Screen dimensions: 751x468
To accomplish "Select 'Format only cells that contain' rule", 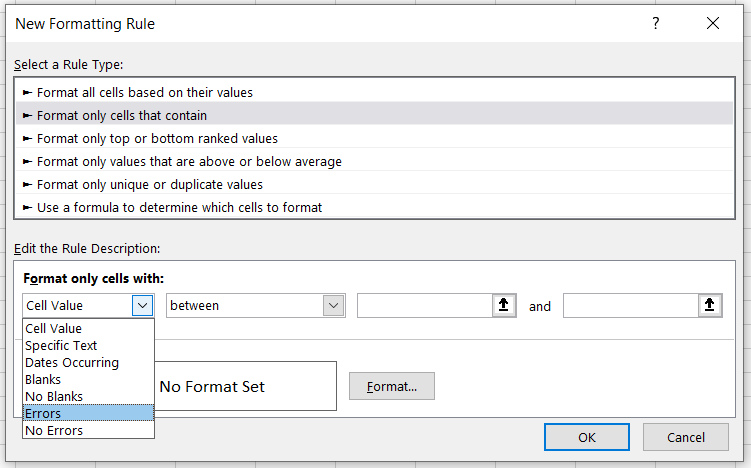I will pyautogui.click(x=122, y=115).
